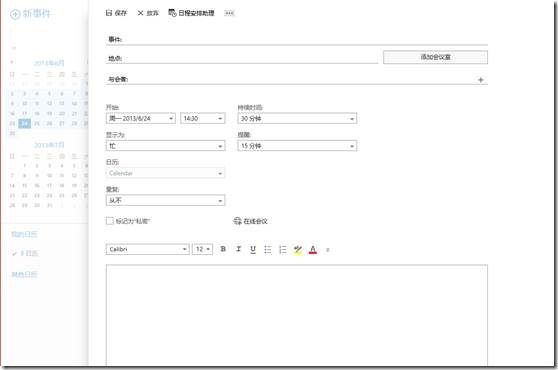The width and height of the screenshot is (558, 370).
Task: Click inside the message body area
Action: 296,315
